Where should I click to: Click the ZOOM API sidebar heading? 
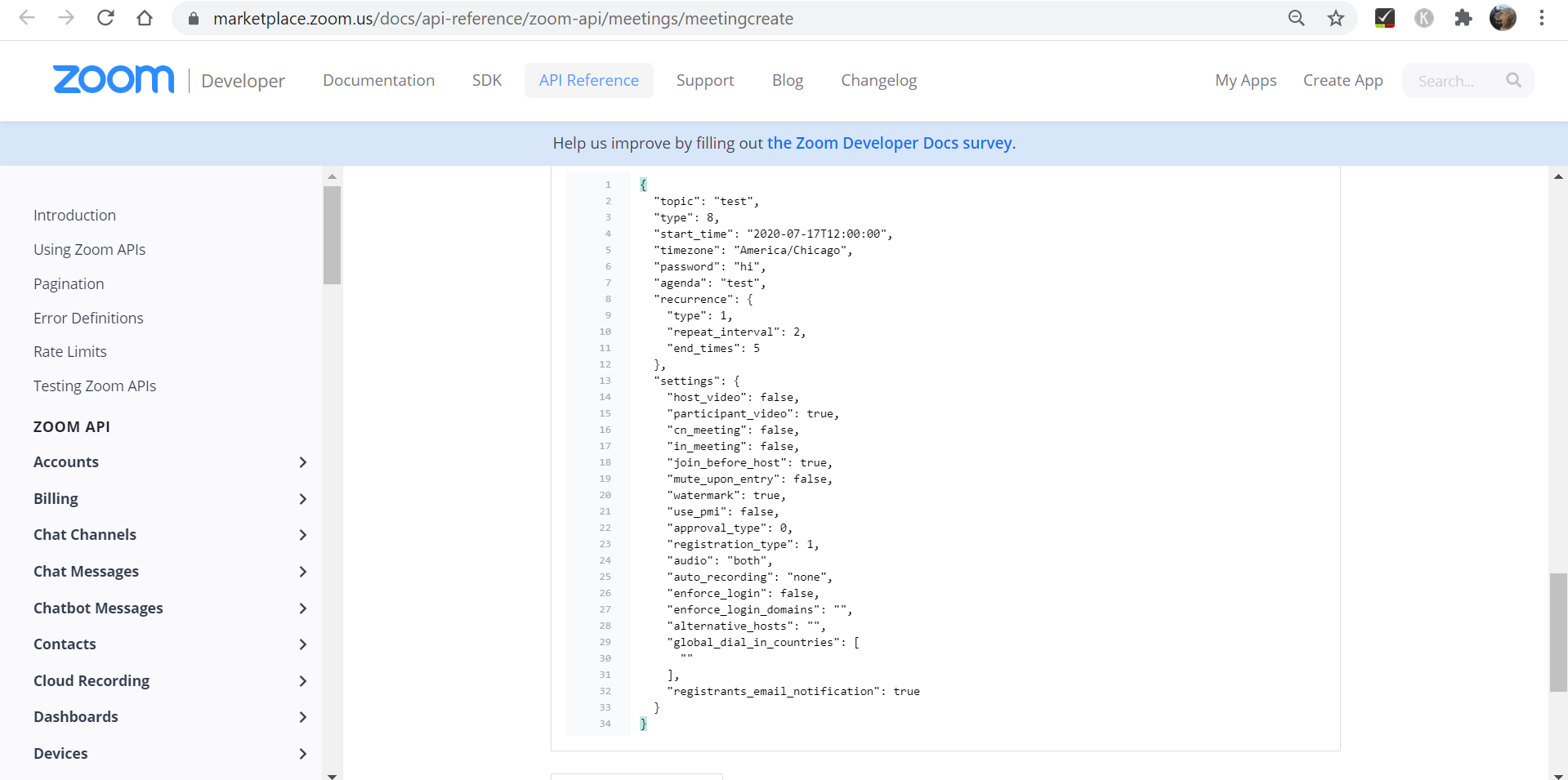[x=72, y=427]
